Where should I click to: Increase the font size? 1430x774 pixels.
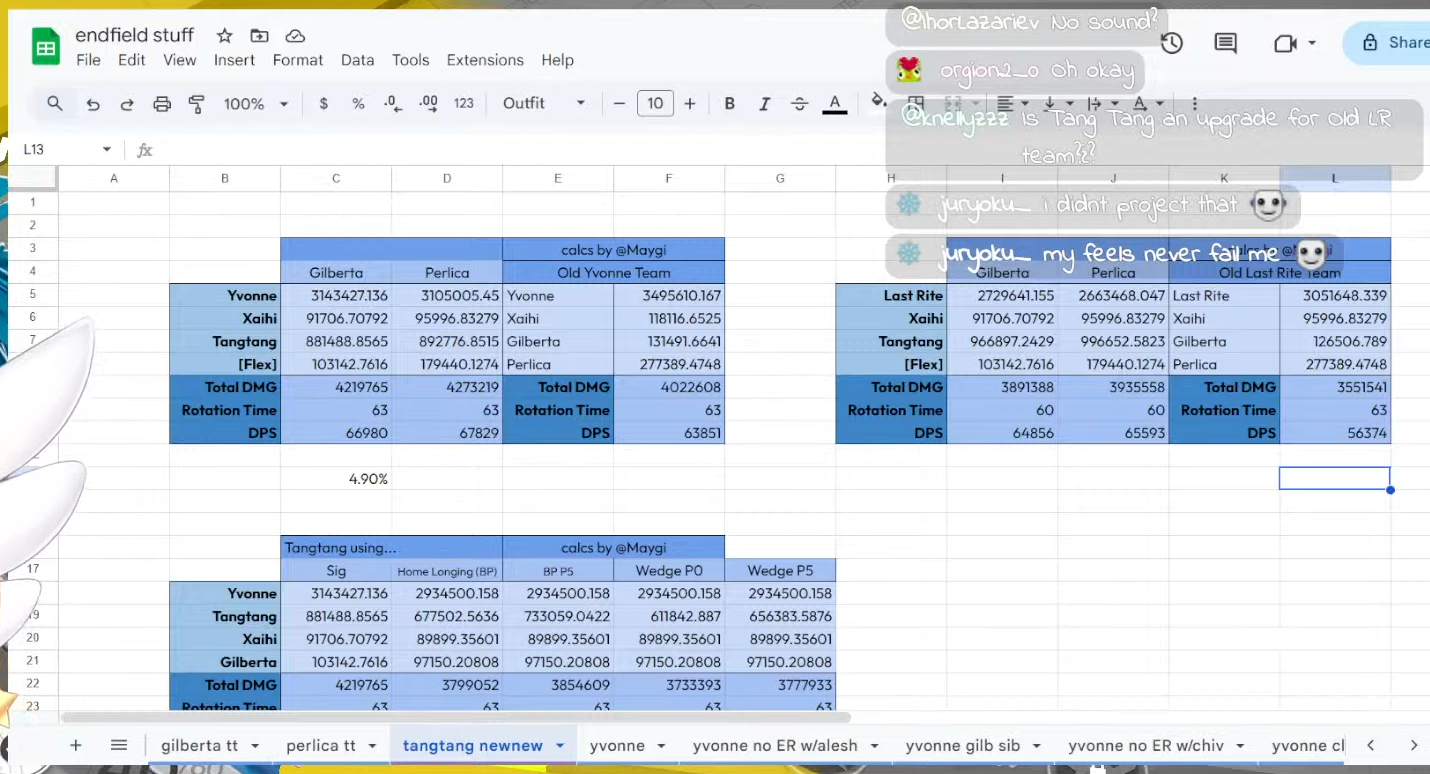tap(690, 104)
